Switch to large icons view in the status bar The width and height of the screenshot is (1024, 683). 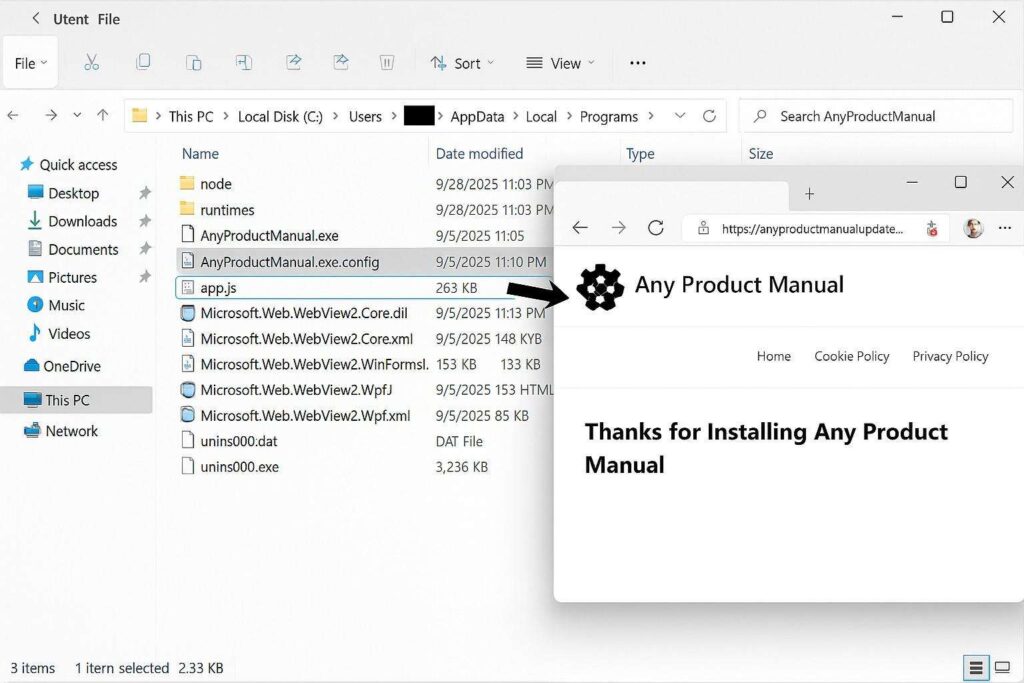point(1002,667)
